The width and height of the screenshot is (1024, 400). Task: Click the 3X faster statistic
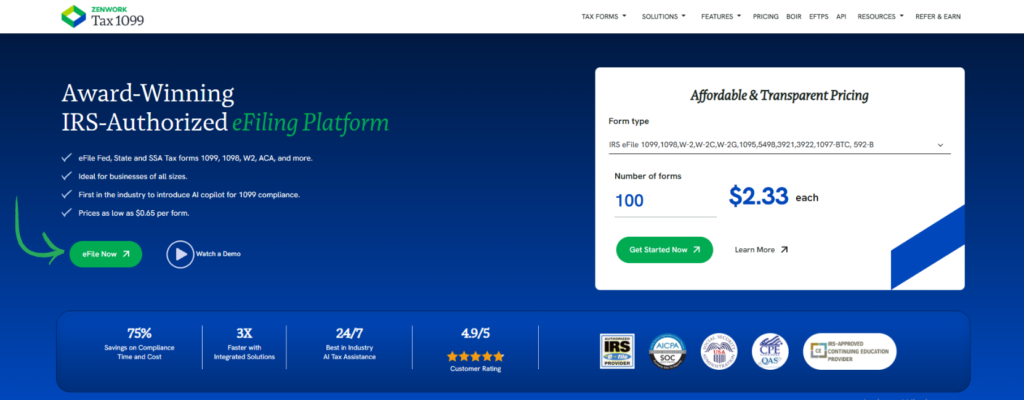(x=244, y=343)
